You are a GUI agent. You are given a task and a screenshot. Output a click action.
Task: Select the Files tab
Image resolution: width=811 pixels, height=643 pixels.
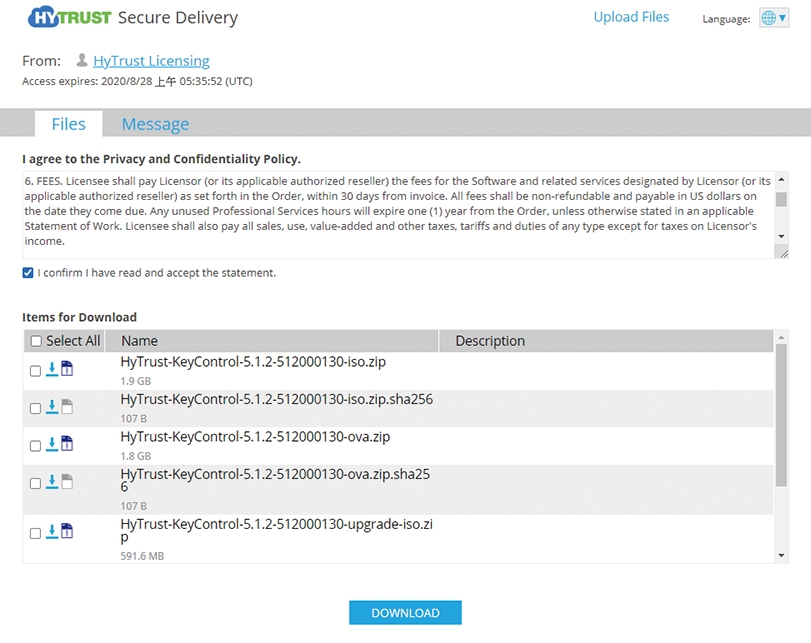68,124
